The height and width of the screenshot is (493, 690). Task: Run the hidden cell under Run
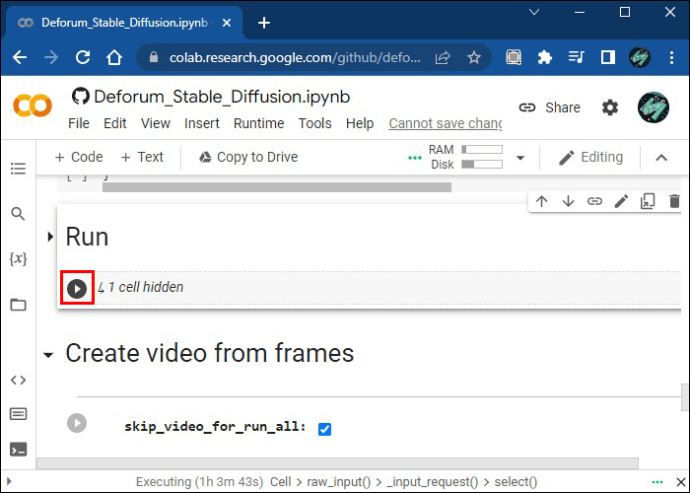pos(77,289)
